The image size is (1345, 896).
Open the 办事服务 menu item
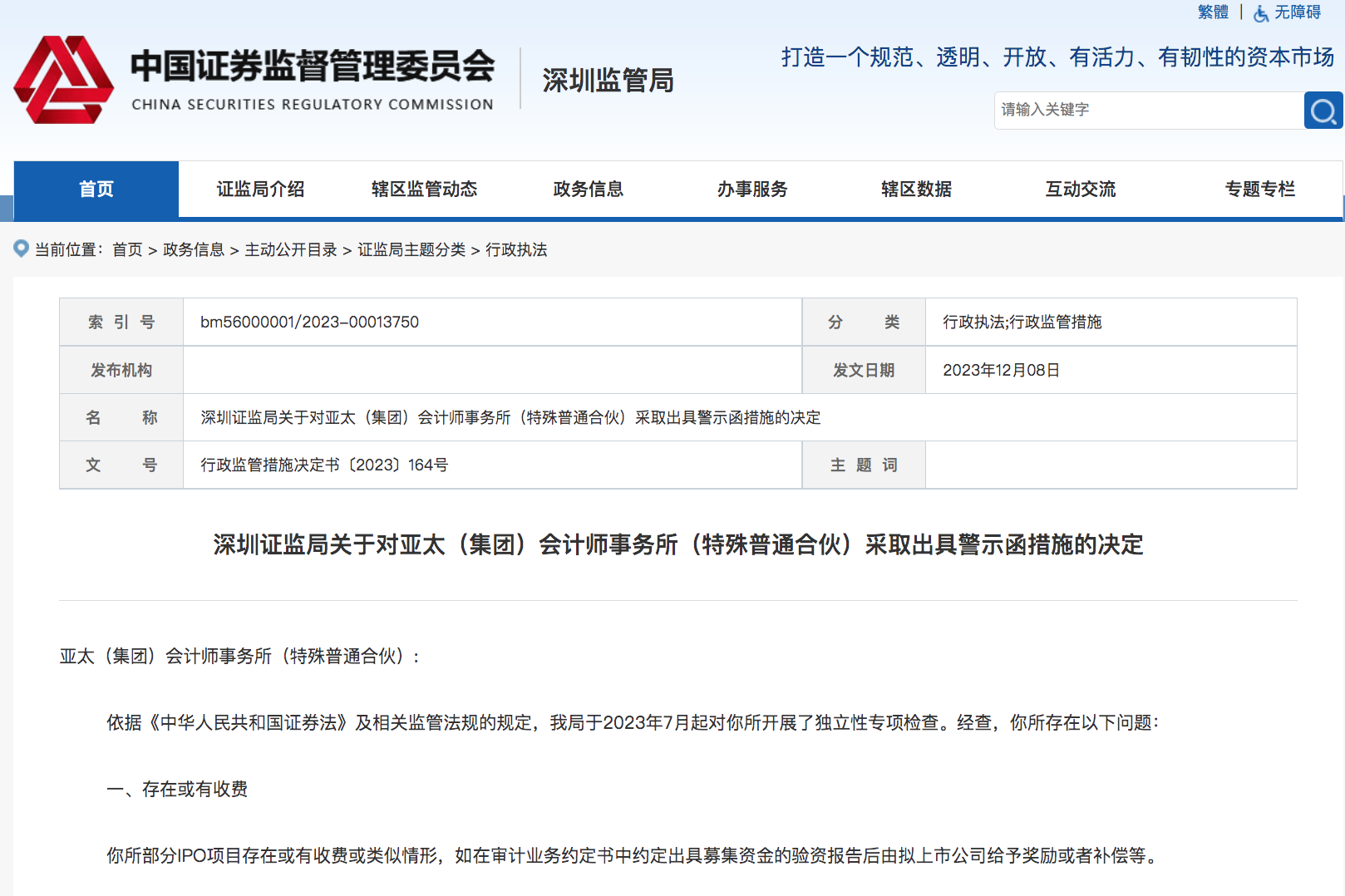pos(752,190)
